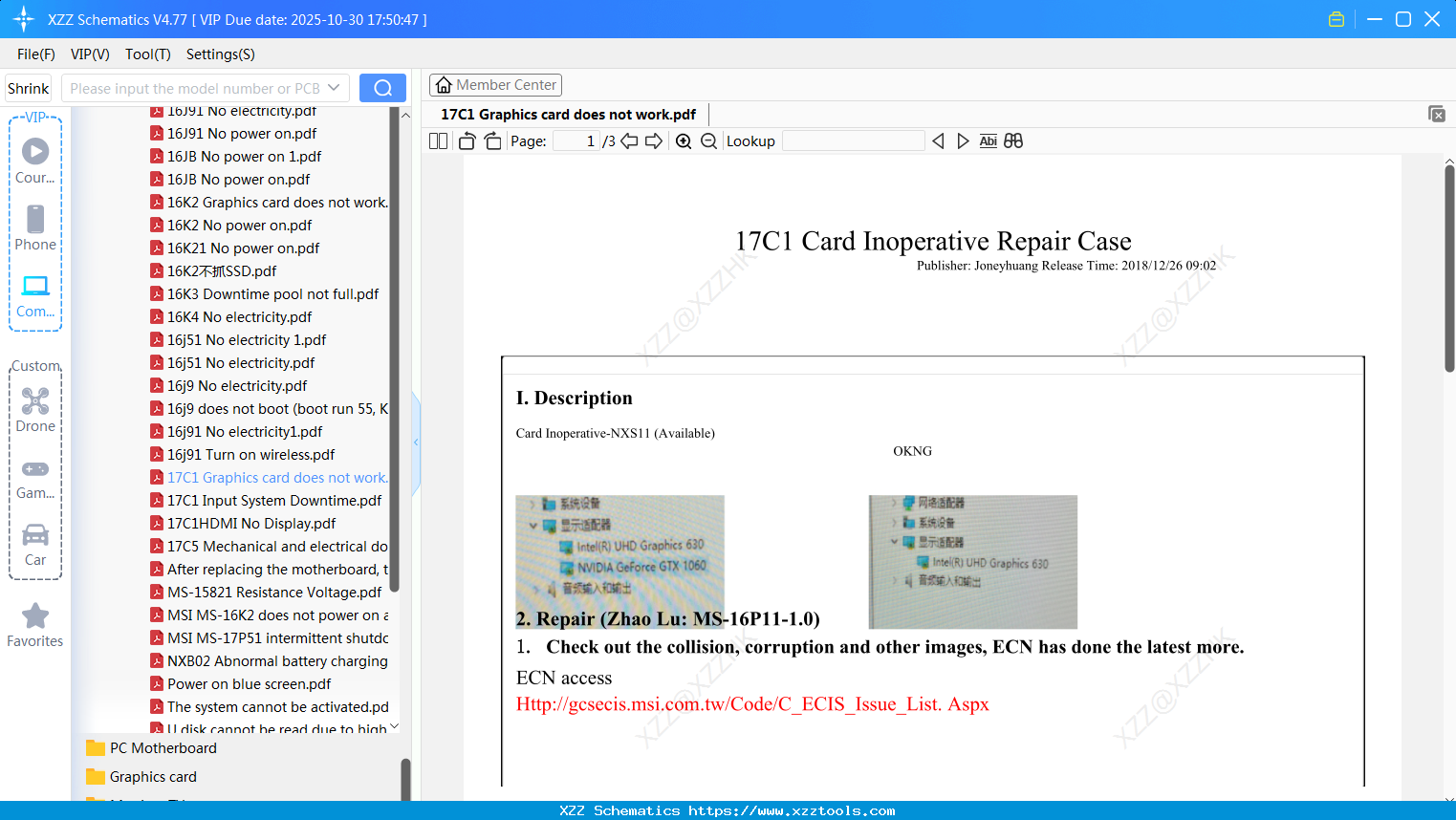Select the 17C1 Graphics card does not work.pdf tab
The image size is (1456, 820).
click(x=568, y=115)
